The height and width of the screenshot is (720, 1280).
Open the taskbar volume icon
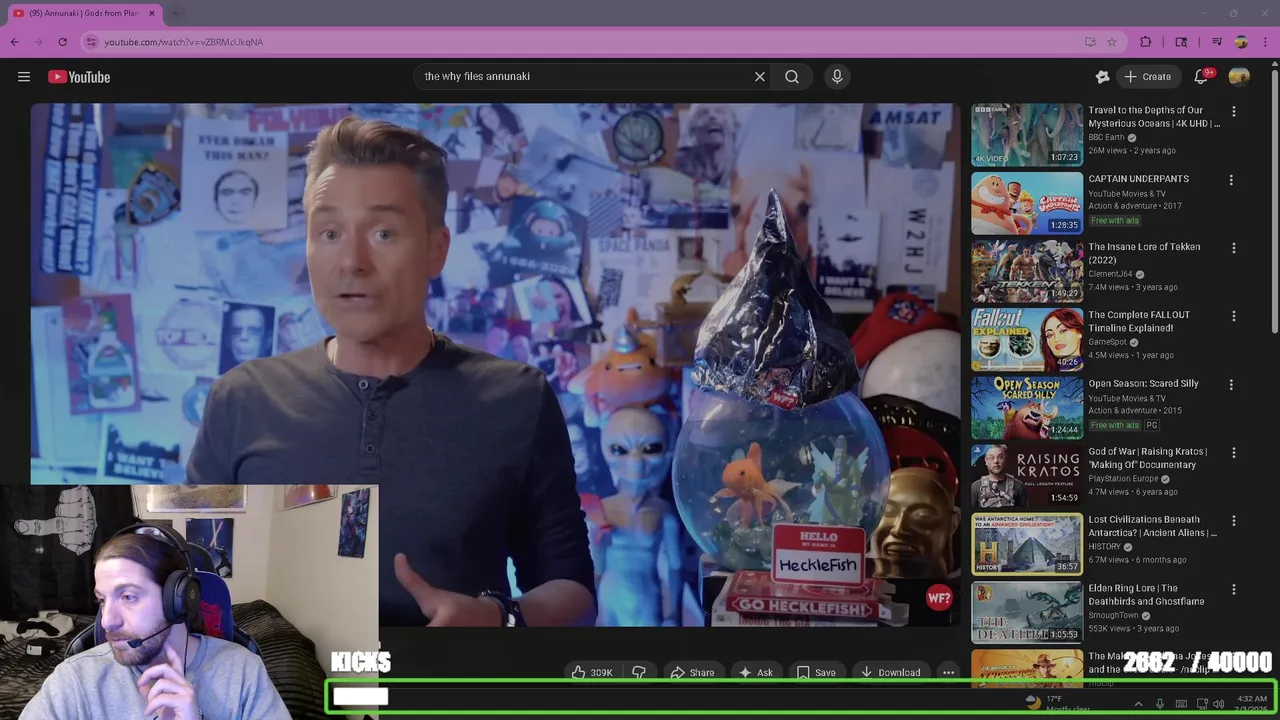coord(1218,704)
